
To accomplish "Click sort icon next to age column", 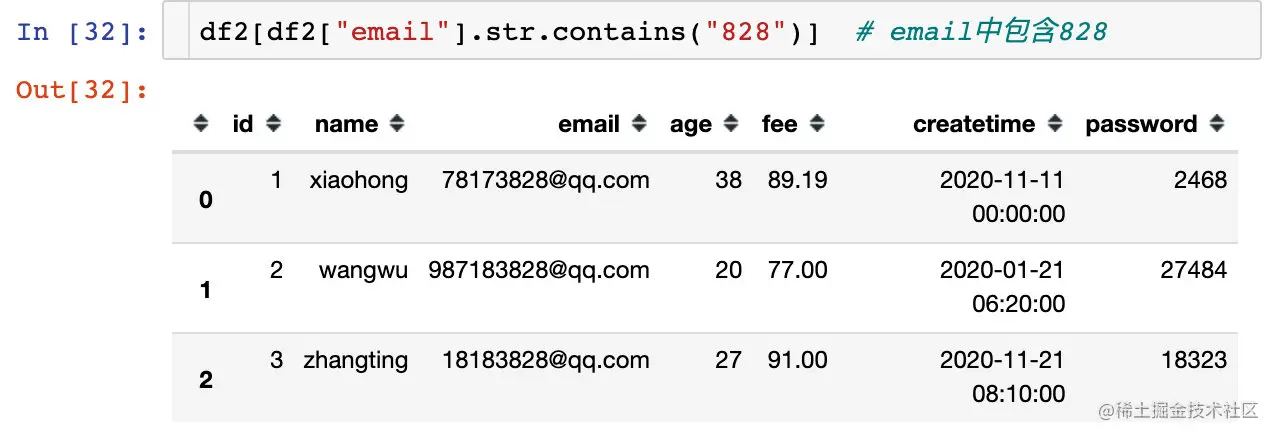I will (730, 124).
